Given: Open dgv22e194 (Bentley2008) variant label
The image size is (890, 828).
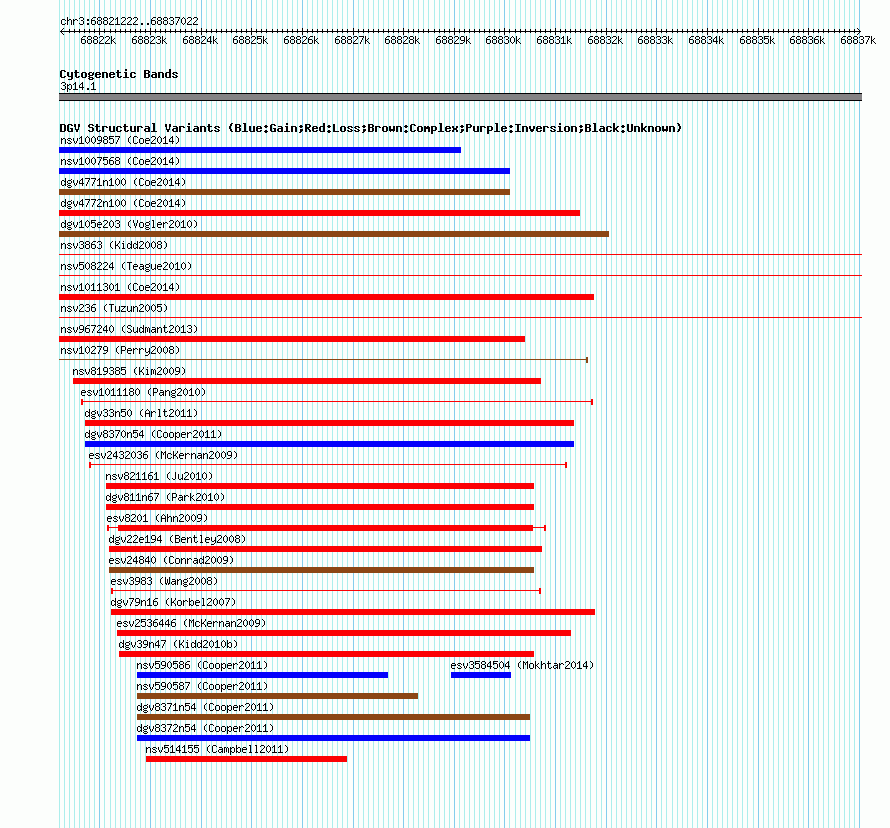Looking at the screenshot, I should point(177,539).
